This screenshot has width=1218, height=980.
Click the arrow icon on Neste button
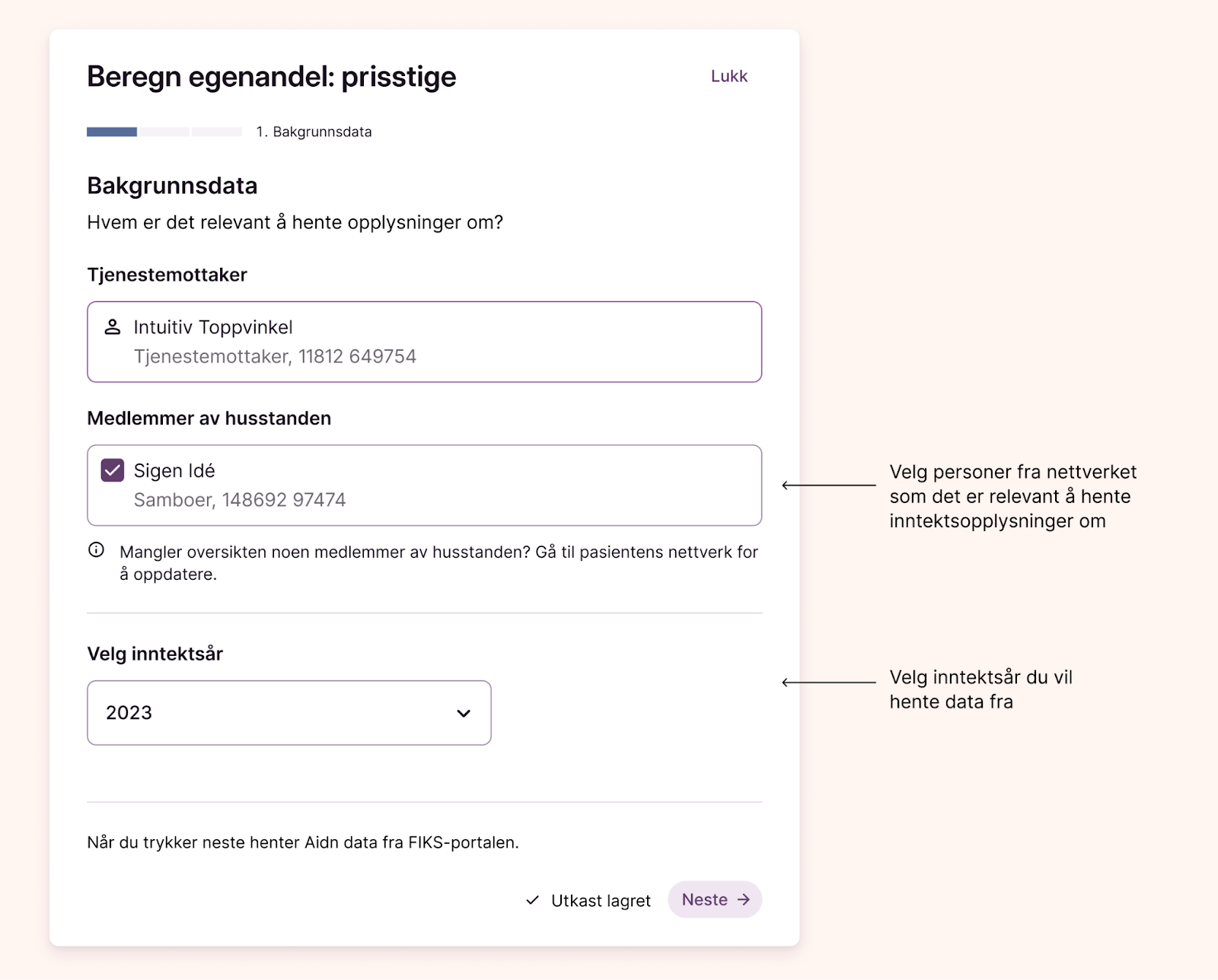point(744,900)
